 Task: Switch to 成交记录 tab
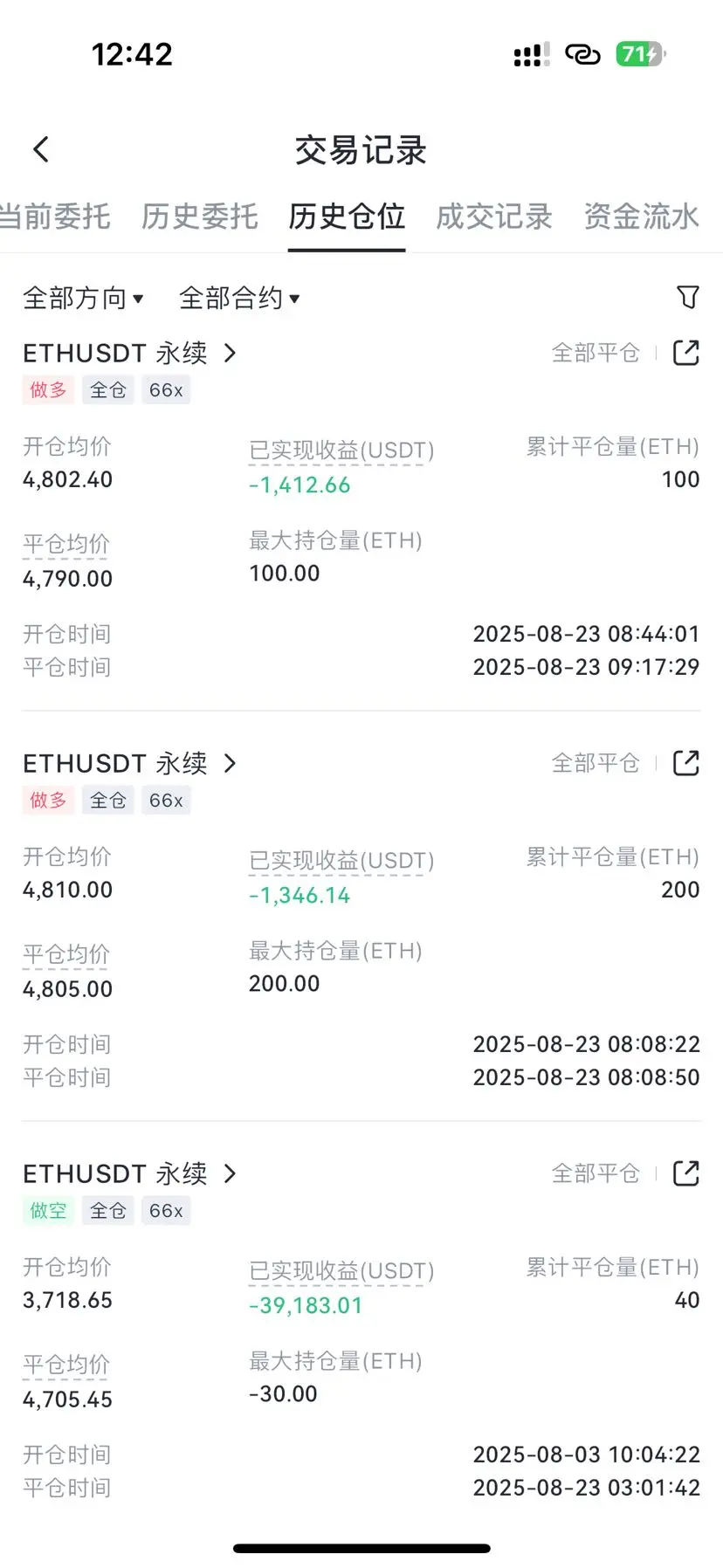tap(494, 217)
